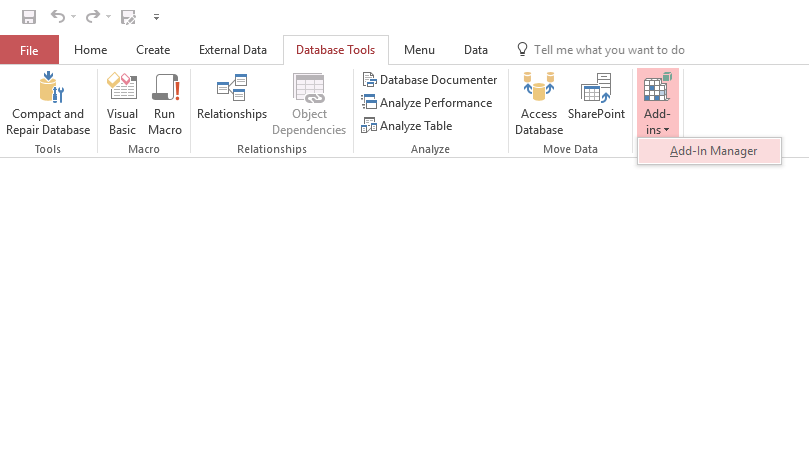The height and width of the screenshot is (470, 809).
Task: Switch to the Home tab
Action: point(90,50)
